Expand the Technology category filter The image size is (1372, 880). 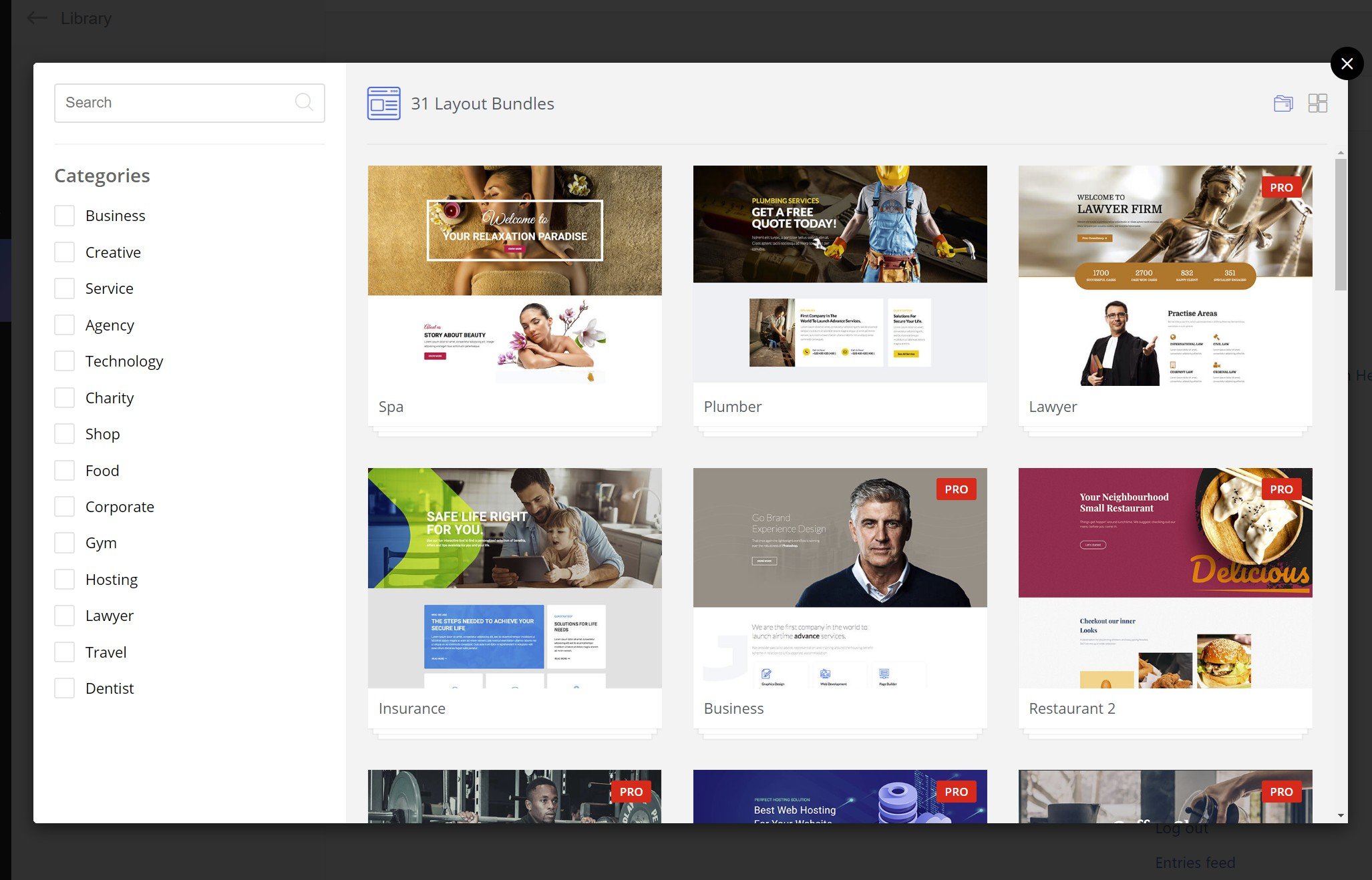pos(65,361)
